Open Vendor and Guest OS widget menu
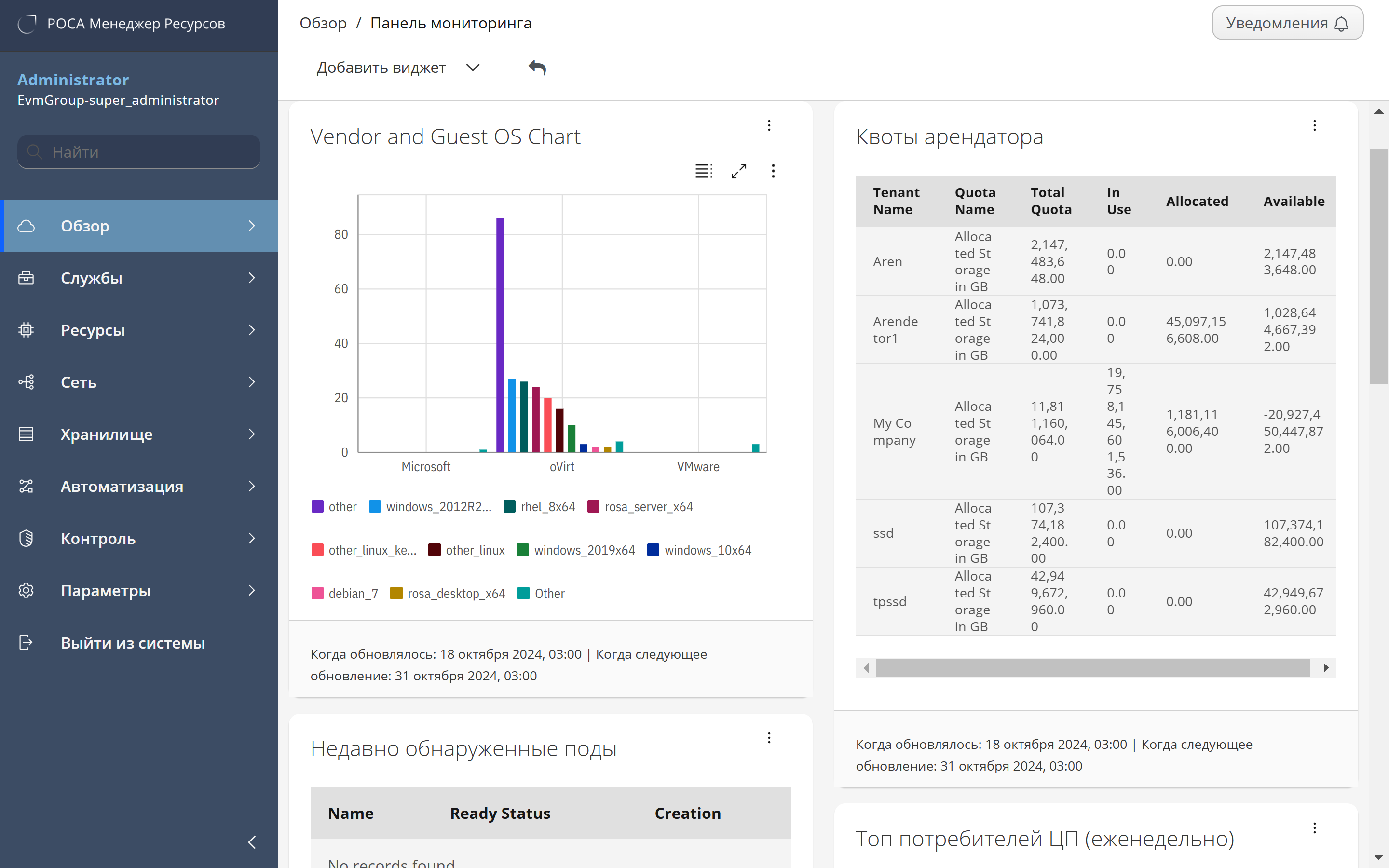This screenshot has height=868, width=1389. (769, 125)
